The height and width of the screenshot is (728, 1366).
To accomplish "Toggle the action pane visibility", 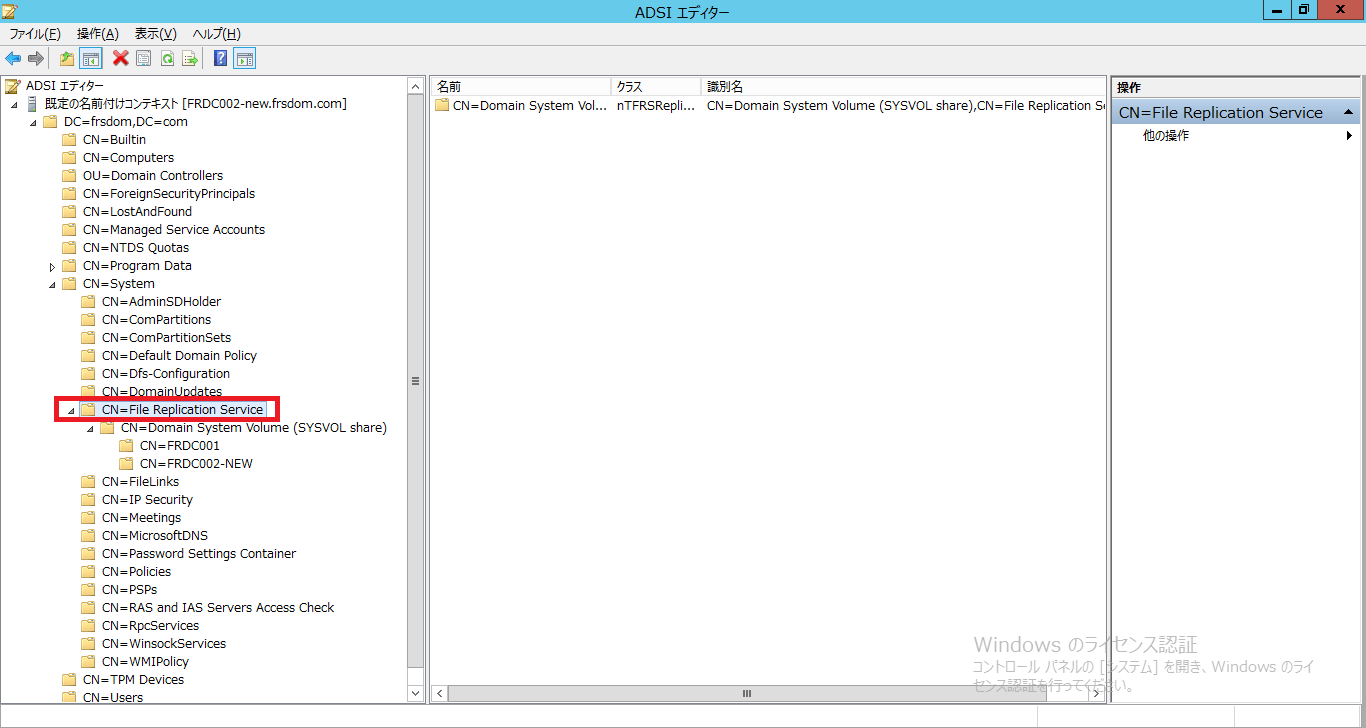I will (x=244, y=58).
